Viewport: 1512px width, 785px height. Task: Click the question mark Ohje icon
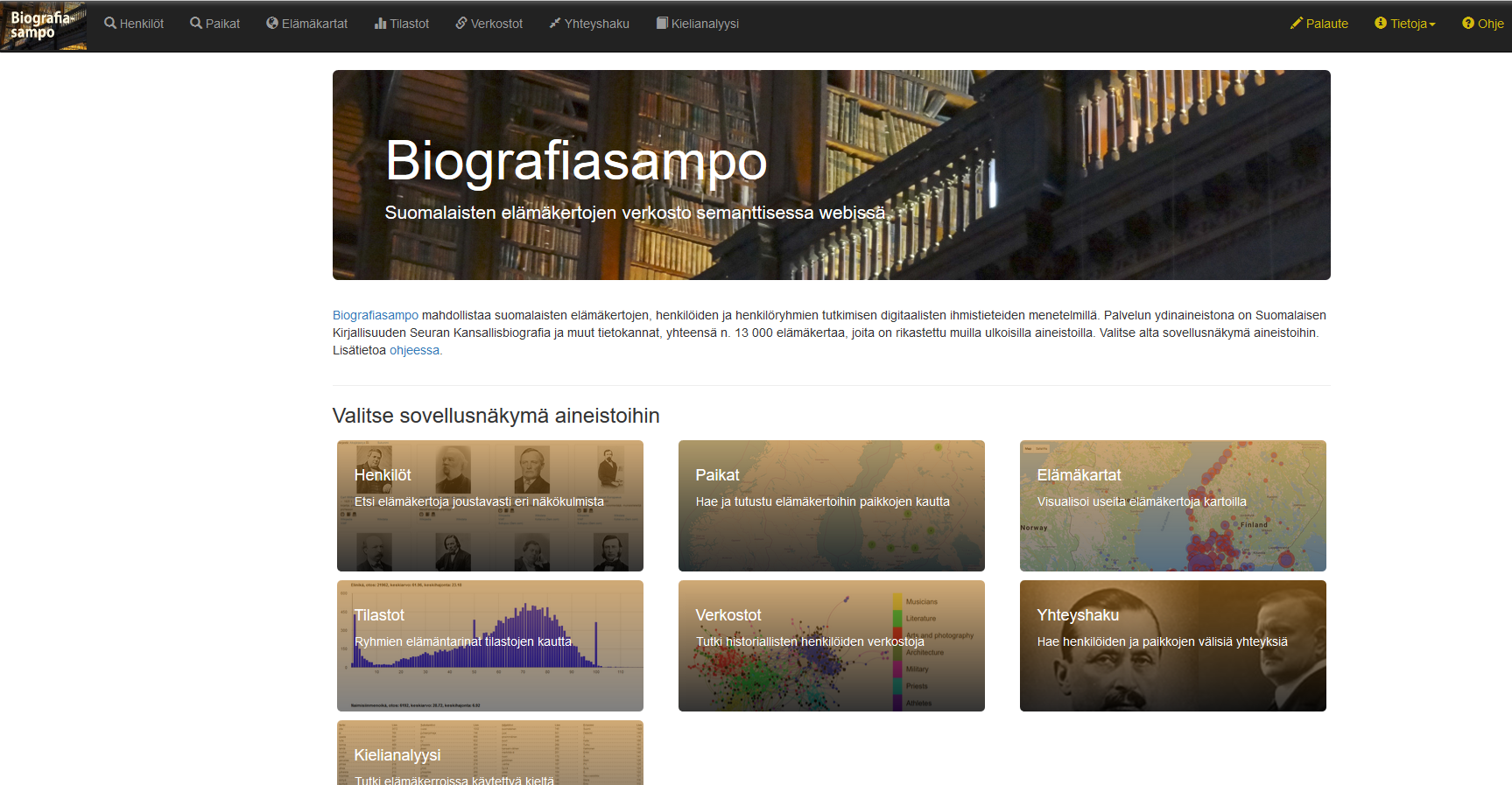click(x=1467, y=24)
